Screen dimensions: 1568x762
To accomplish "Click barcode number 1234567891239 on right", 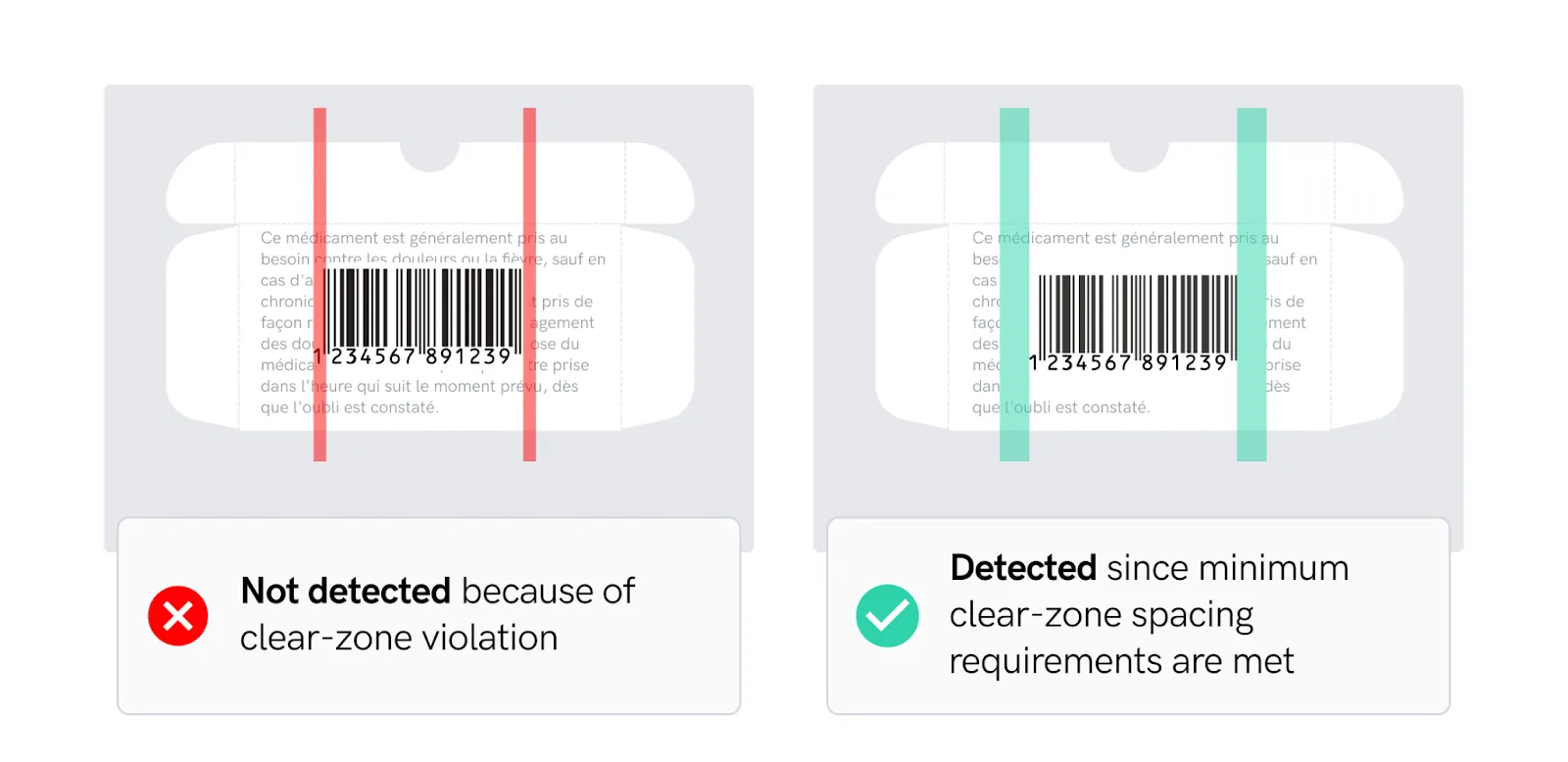I will click(1128, 363).
